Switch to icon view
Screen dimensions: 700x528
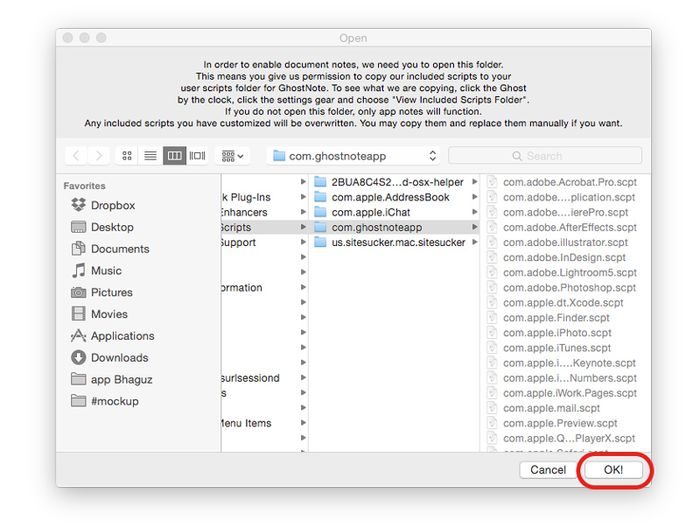[x=127, y=156]
